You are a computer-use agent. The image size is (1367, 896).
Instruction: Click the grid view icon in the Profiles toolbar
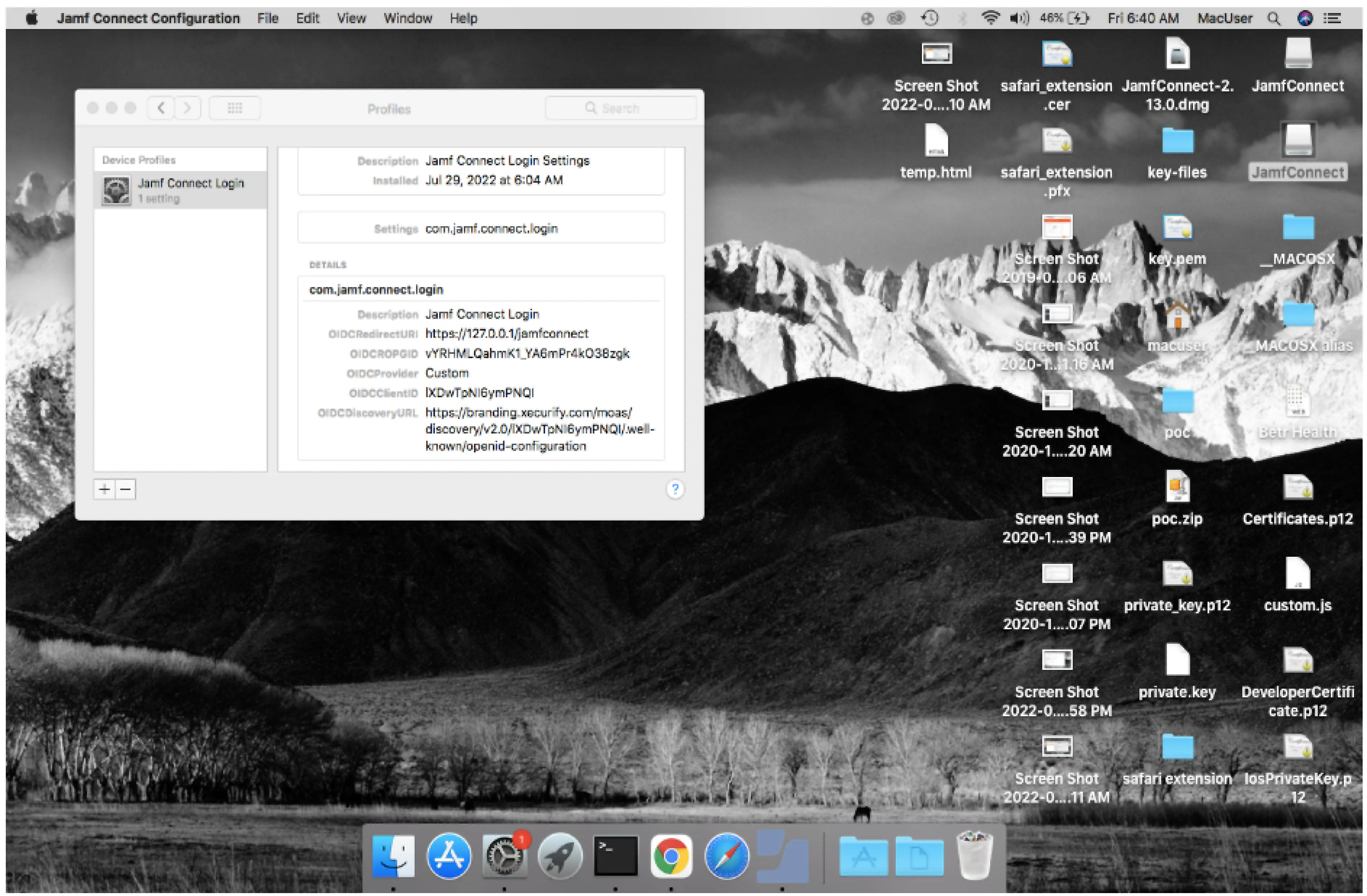[235, 108]
